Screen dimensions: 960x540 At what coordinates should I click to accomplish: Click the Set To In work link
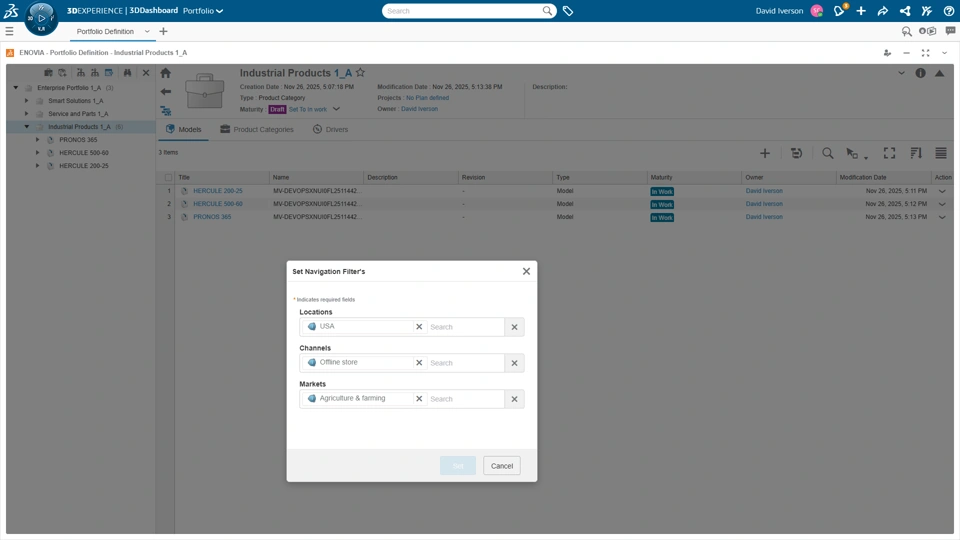point(308,110)
